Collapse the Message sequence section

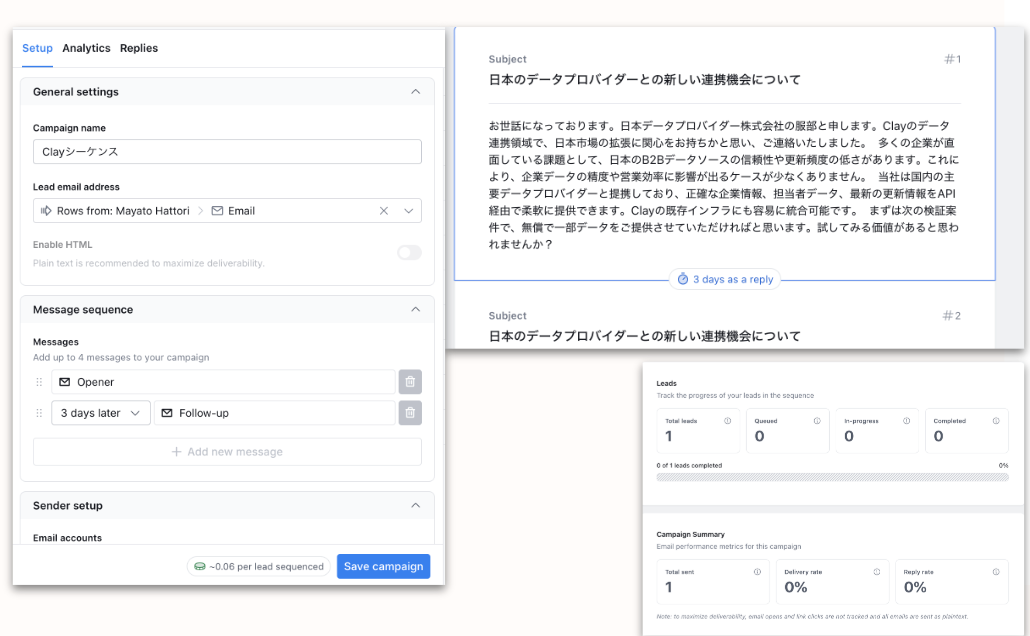pyautogui.click(x=415, y=310)
